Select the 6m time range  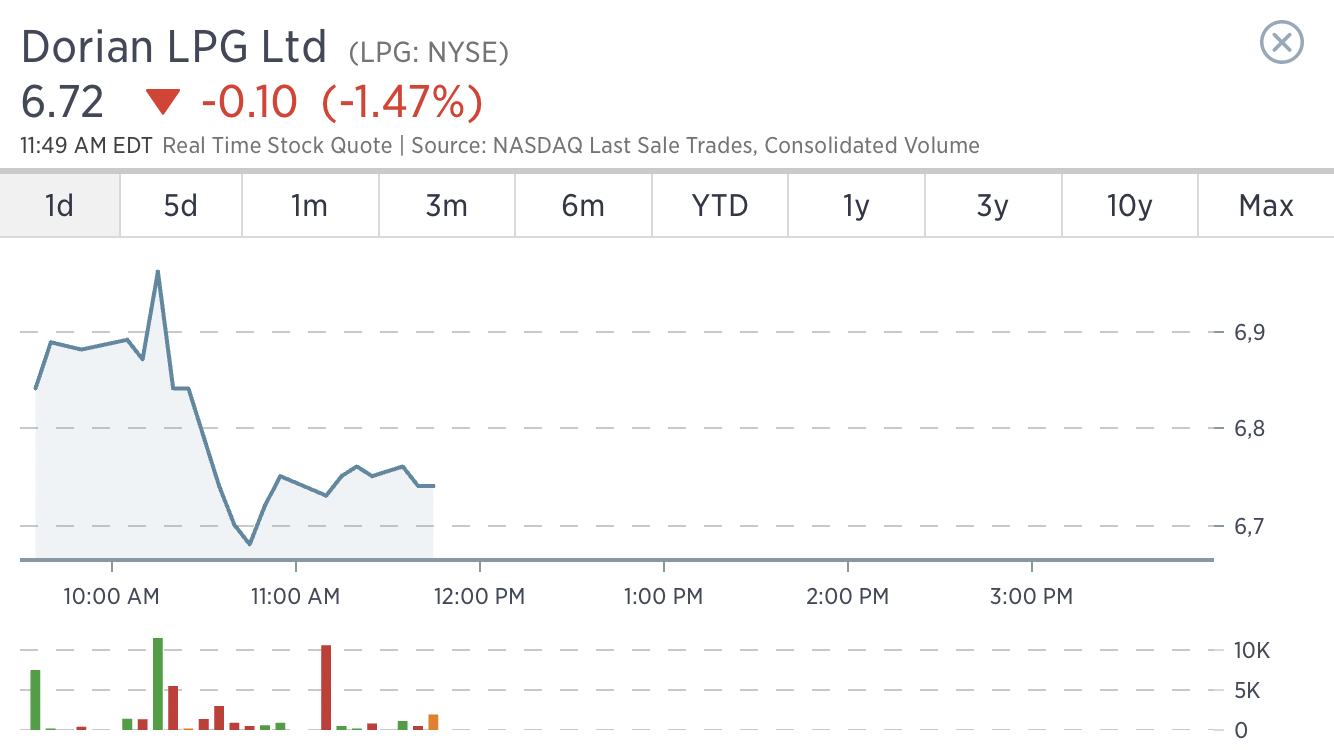pyautogui.click(x=583, y=206)
